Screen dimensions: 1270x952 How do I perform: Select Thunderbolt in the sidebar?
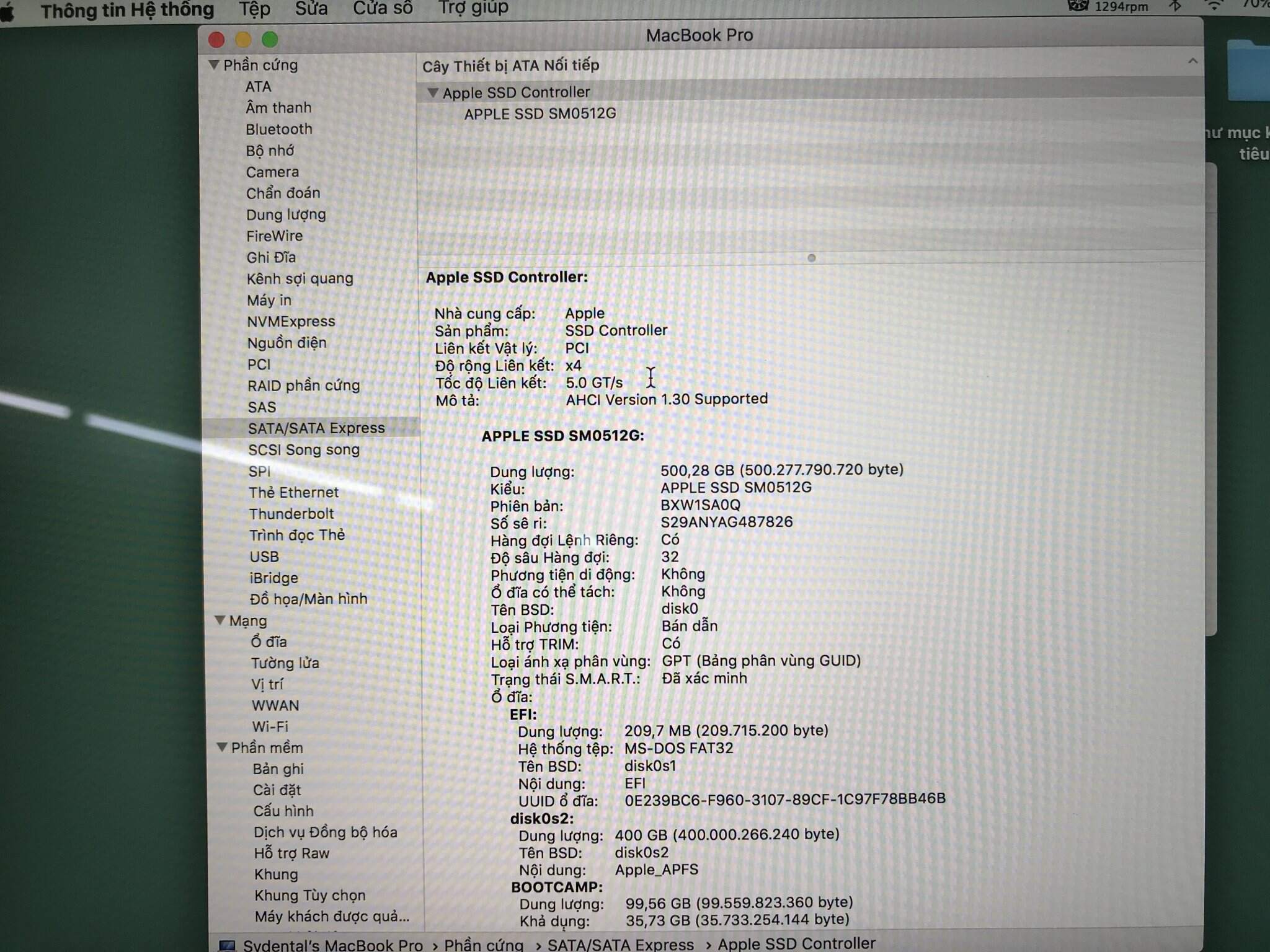(291, 514)
